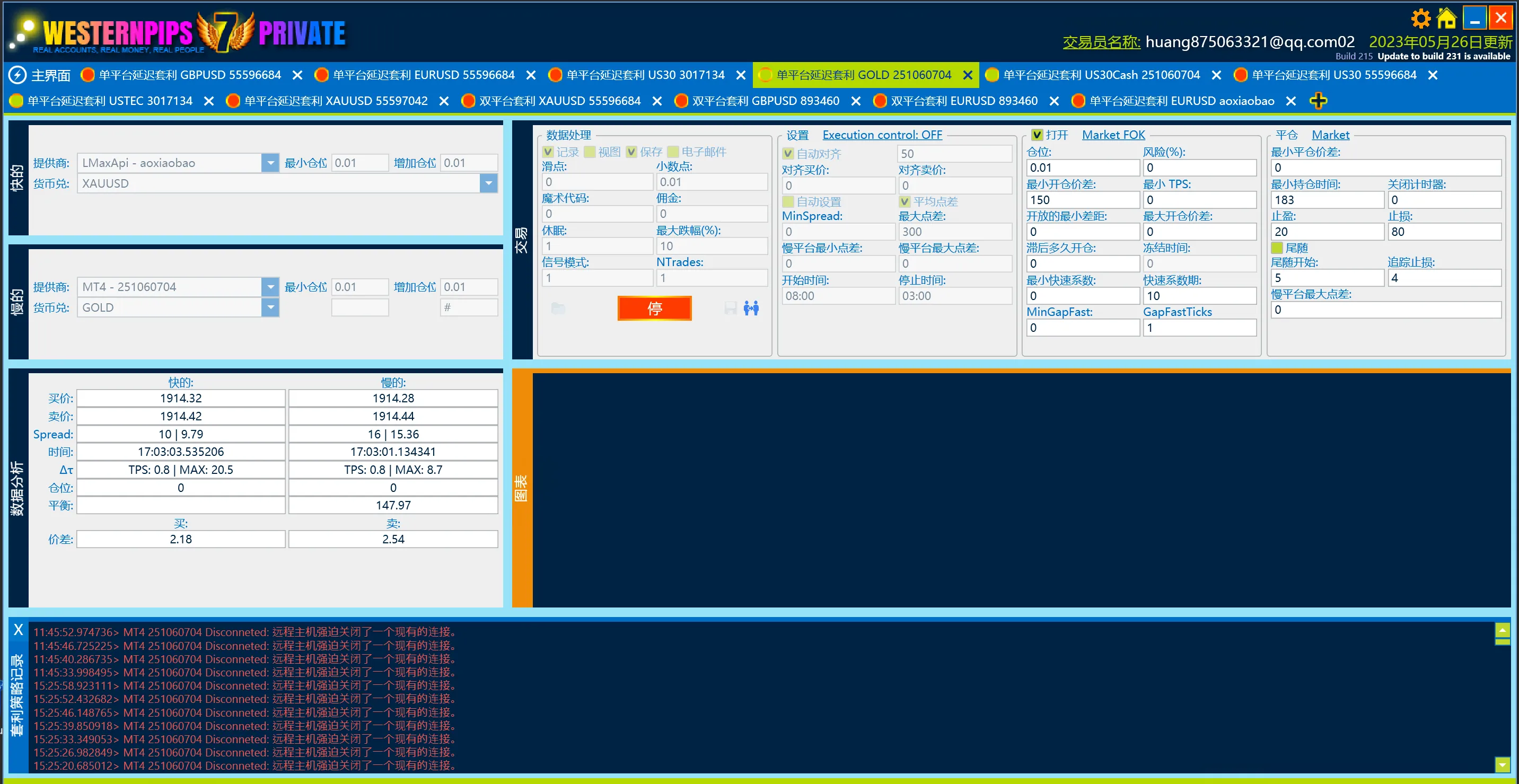This screenshot has width=1519, height=784.
Task: Click the people/binoculars icon beside stop button
Action: pos(751,307)
